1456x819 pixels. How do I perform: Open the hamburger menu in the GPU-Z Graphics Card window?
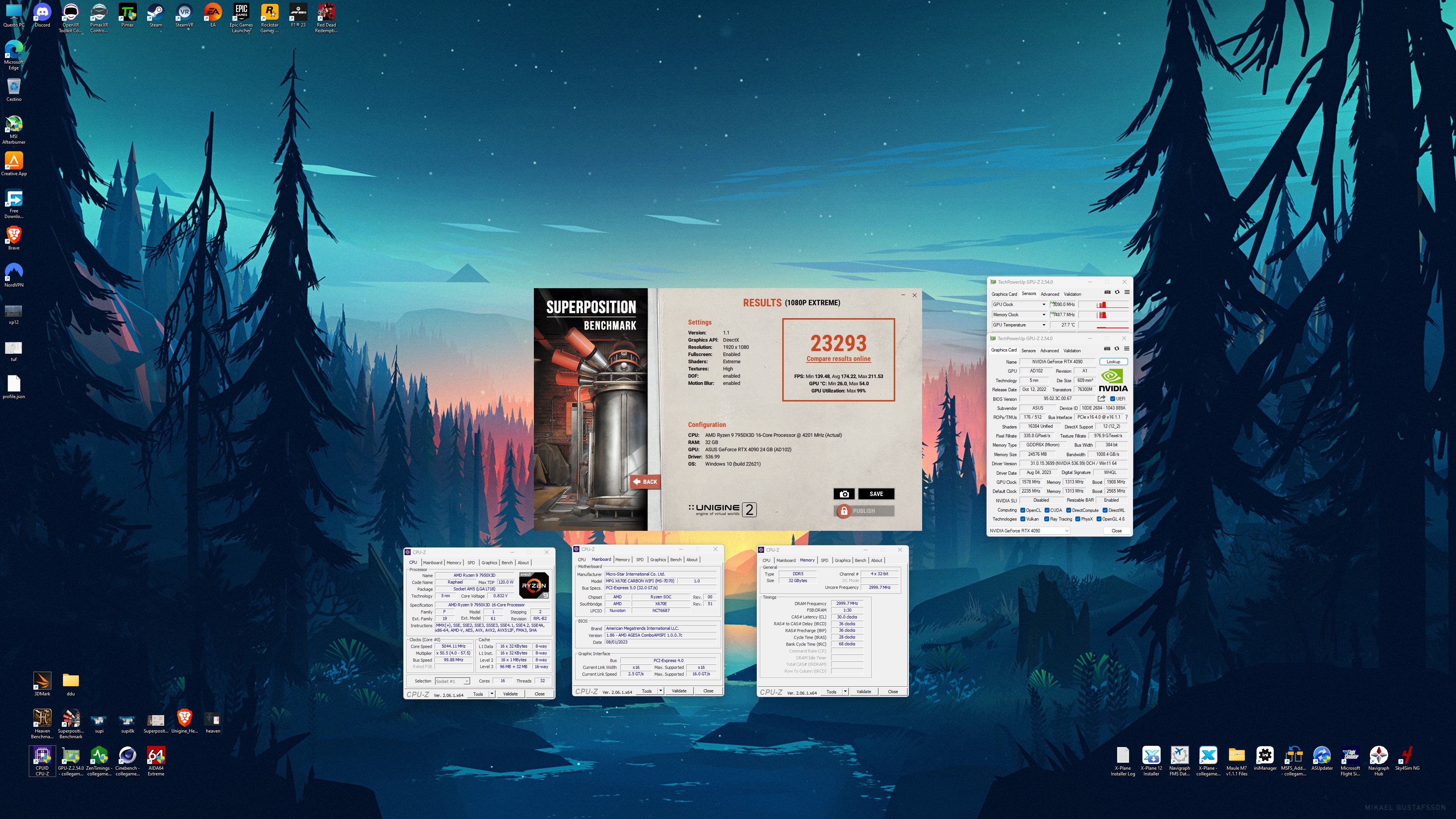click(x=1127, y=349)
